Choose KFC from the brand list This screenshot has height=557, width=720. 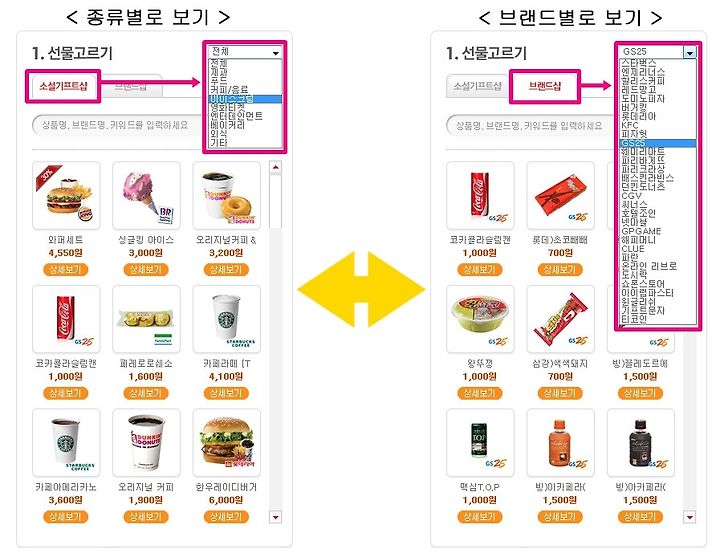point(630,125)
